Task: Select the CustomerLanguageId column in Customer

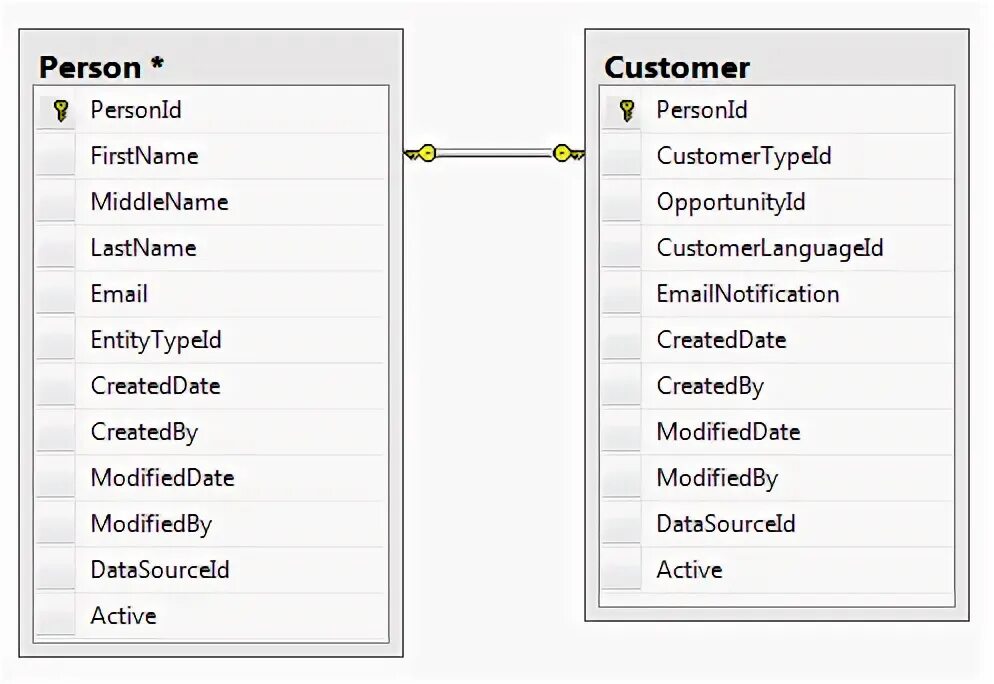Action: (770, 248)
